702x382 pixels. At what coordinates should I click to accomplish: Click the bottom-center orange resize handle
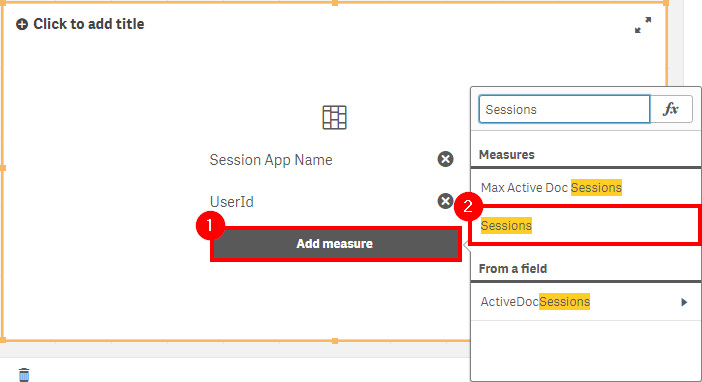(x=335, y=341)
